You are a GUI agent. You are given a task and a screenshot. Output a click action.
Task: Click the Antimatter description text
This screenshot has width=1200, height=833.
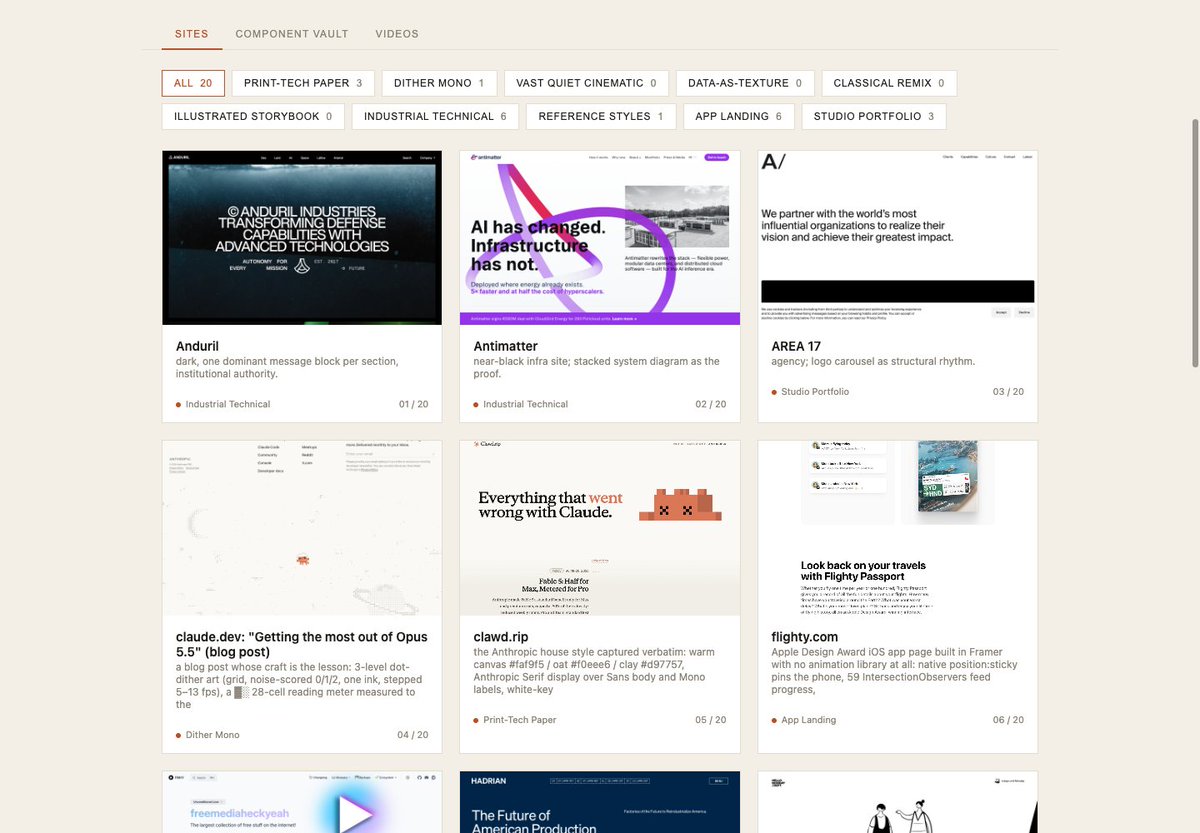(x=597, y=368)
